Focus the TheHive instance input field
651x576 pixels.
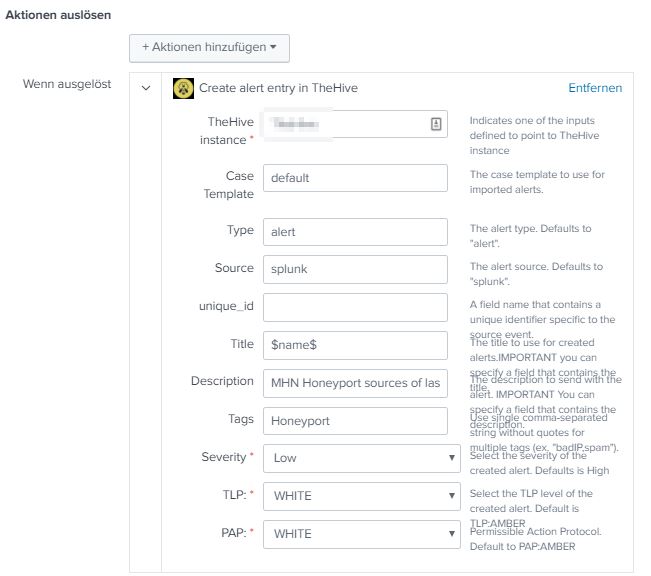click(x=355, y=124)
